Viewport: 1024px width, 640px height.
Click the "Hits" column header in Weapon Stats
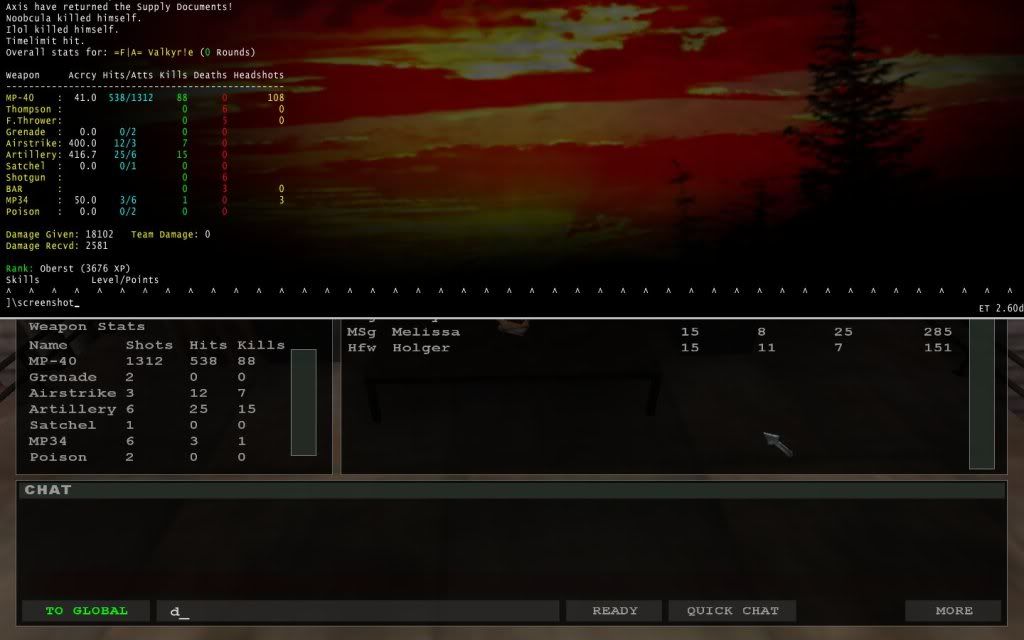(208, 345)
